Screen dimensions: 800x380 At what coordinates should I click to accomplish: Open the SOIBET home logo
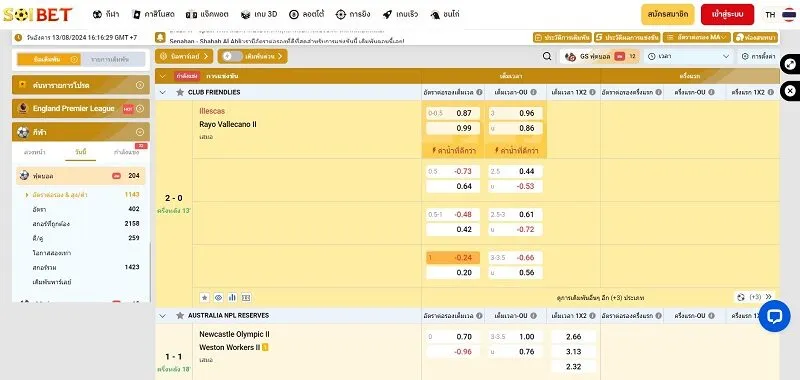tap(37, 14)
